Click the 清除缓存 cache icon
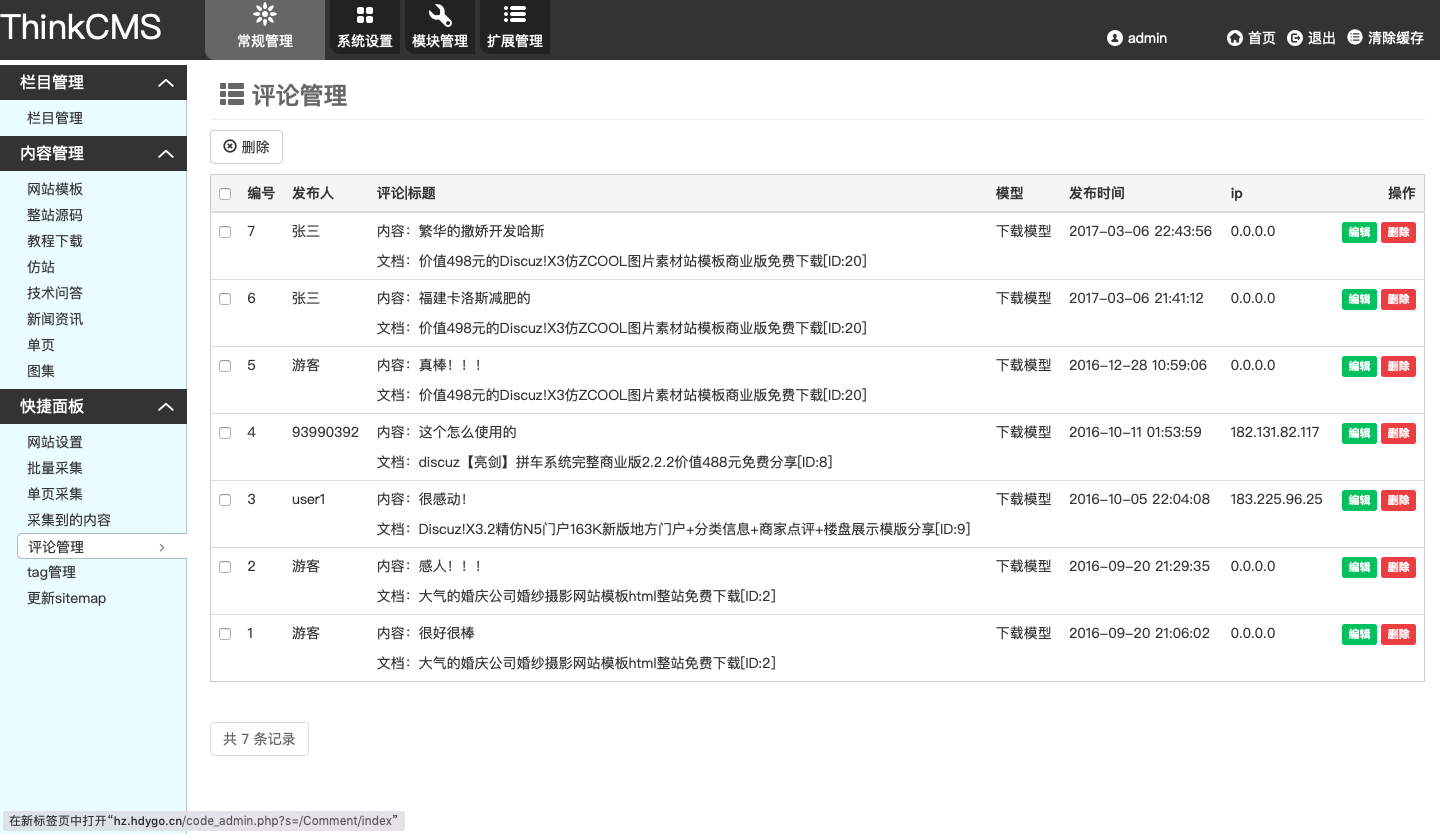 (1355, 38)
